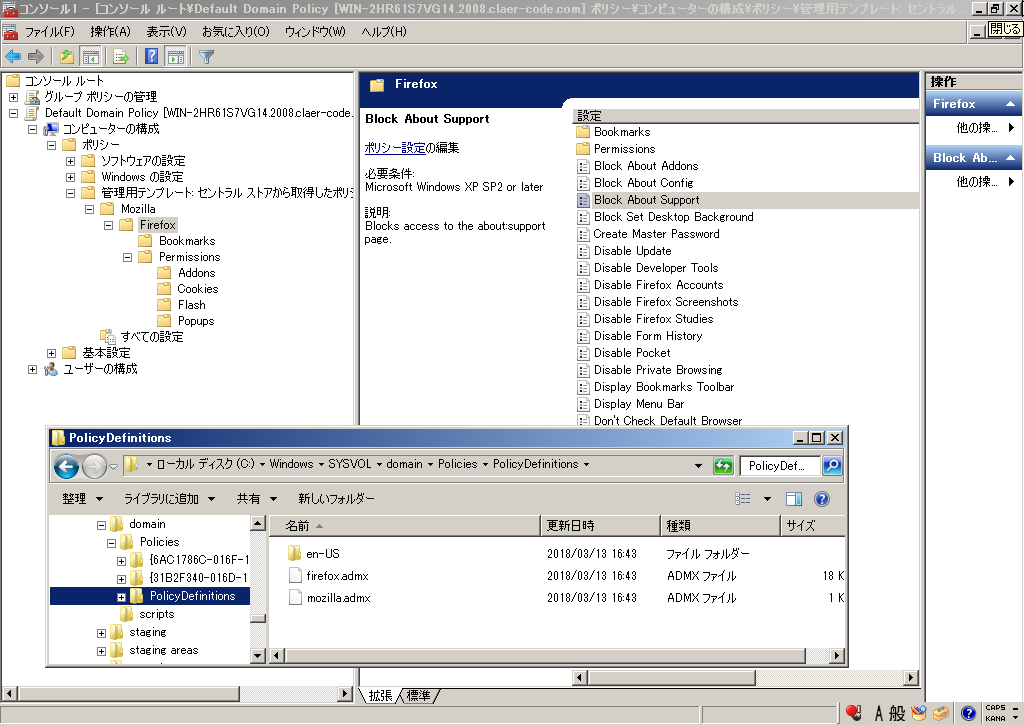The height and width of the screenshot is (725, 1024).
Task: Click the IME input mode A icon
Action: coord(879,713)
